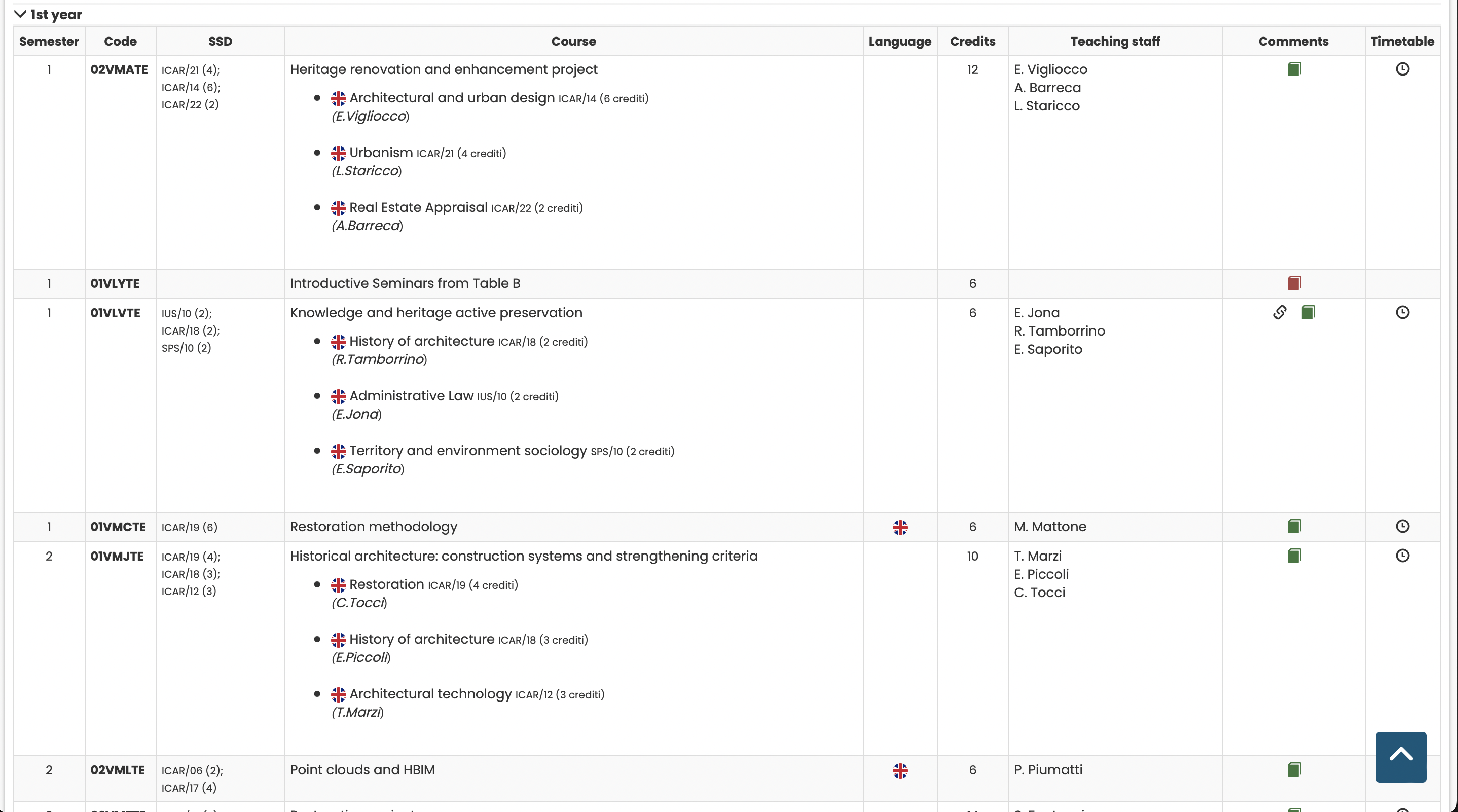Viewport: 1458px width, 812px height.
Task: Open green book comment for Point clouds HBIM
Action: (1294, 769)
